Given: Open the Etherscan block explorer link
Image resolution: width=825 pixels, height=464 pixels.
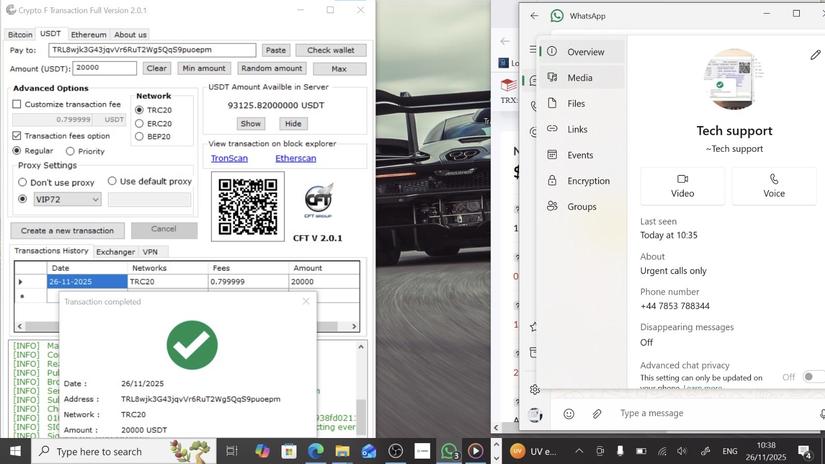Looking at the screenshot, I should tap(296, 158).
